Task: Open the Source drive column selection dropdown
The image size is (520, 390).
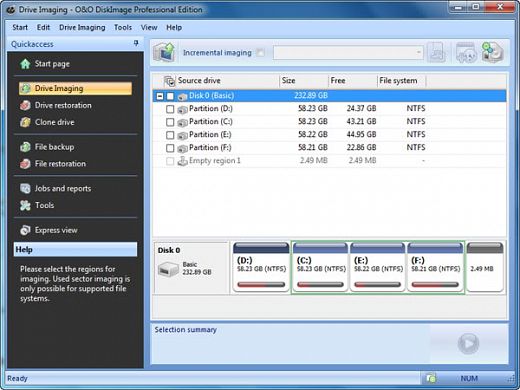Action: coord(169,81)
